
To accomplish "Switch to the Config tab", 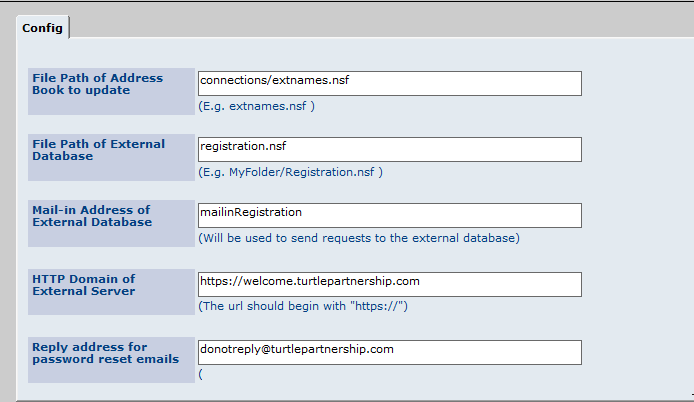I will pos(43,28).
